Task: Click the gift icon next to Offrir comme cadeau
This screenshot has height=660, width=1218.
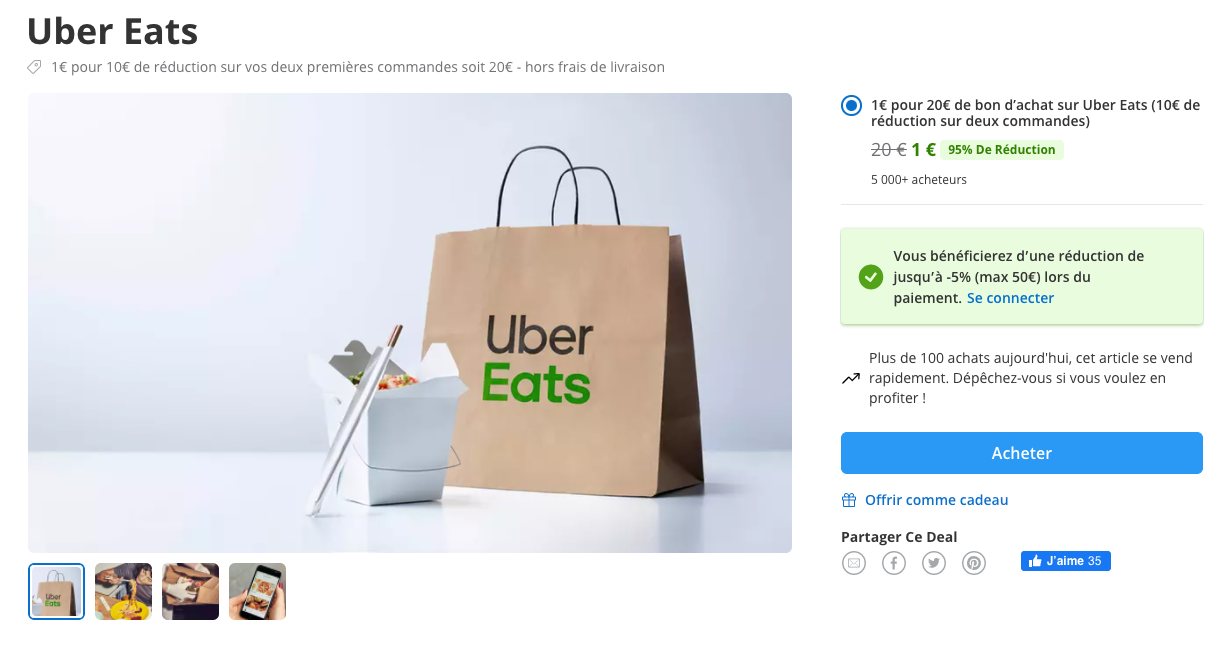Action: pos(849,500)
